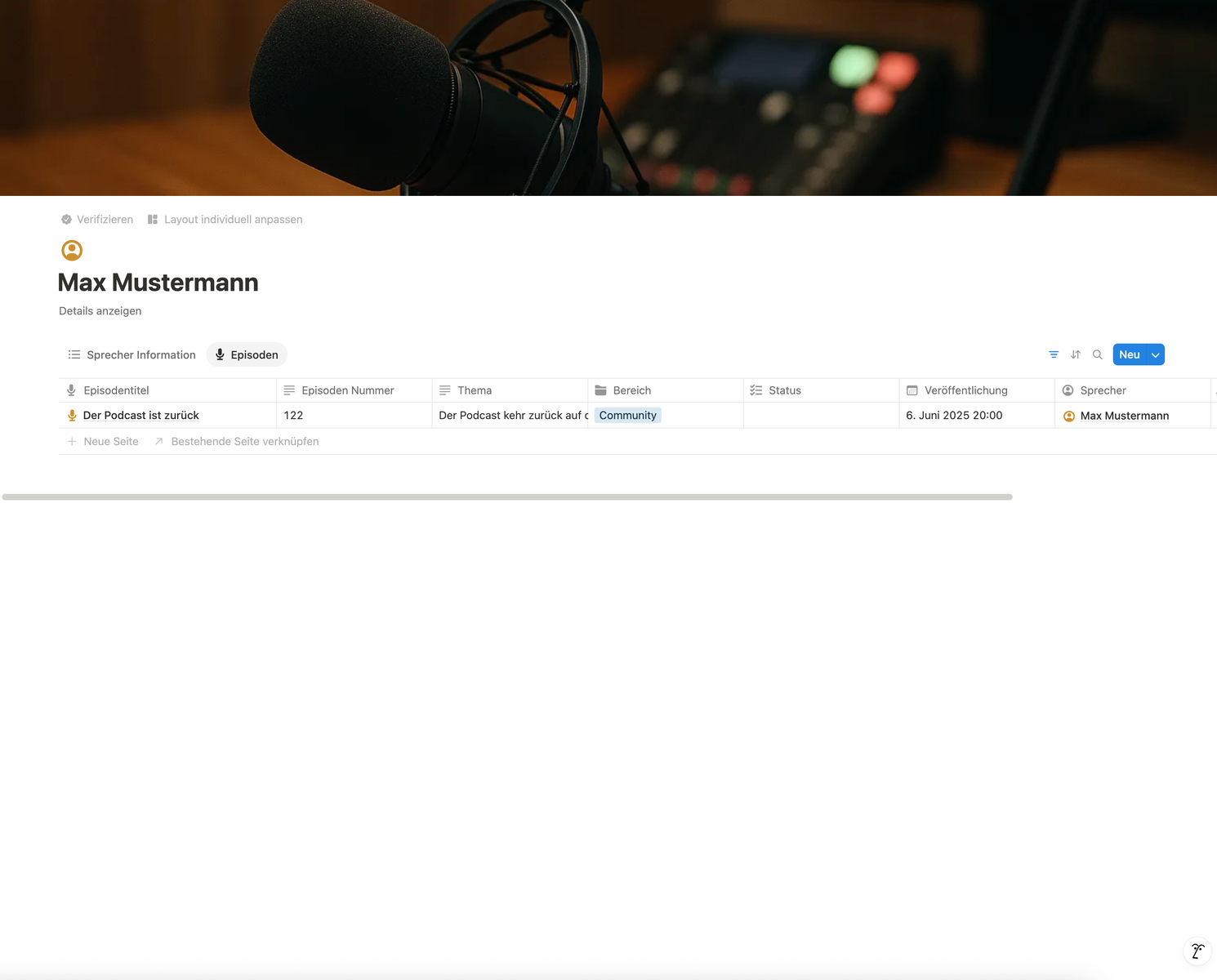Switch to Sprecher Information tab
1217x980 pixels.
point(132,355)
